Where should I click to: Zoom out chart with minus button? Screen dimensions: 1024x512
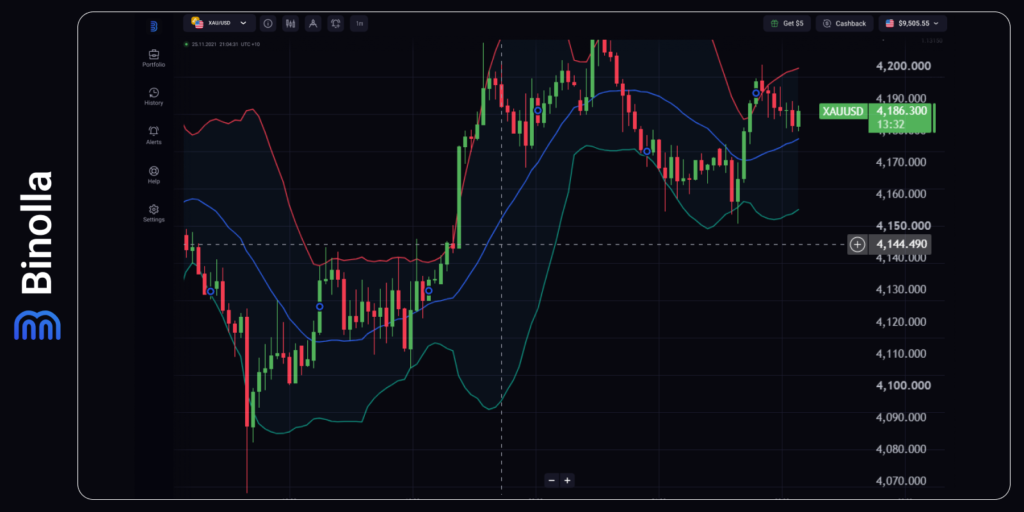pos(552,481)
